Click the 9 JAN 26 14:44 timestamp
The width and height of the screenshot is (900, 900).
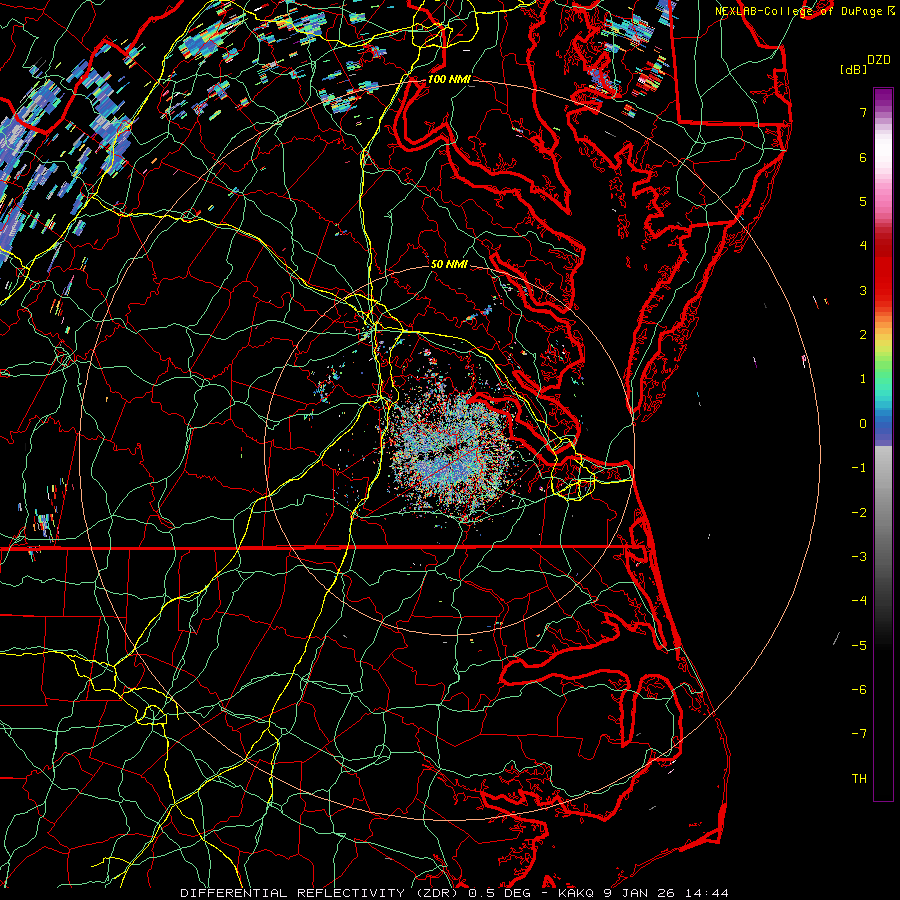666,893
